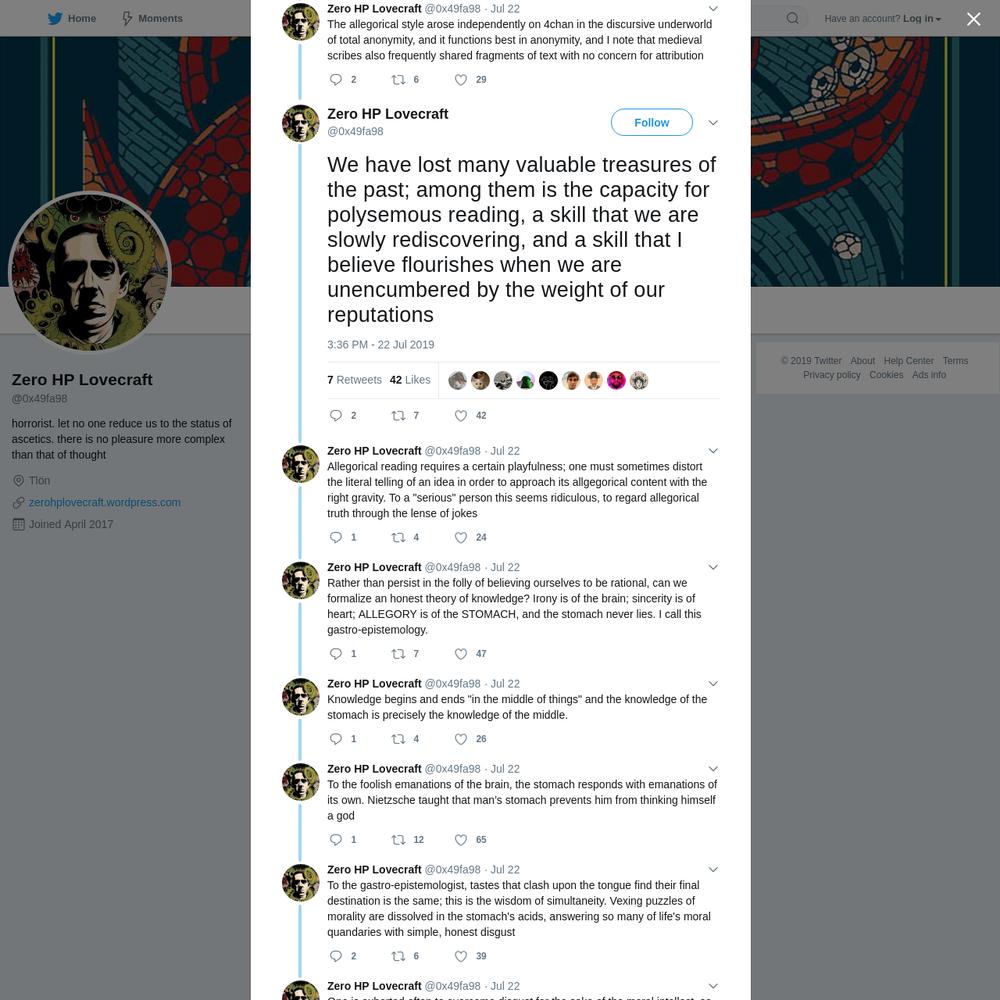Retweet the Nietzsche tweet with 12 retweets
The width and height of the screenshot is (1000, 1000).
coord(398,840)
